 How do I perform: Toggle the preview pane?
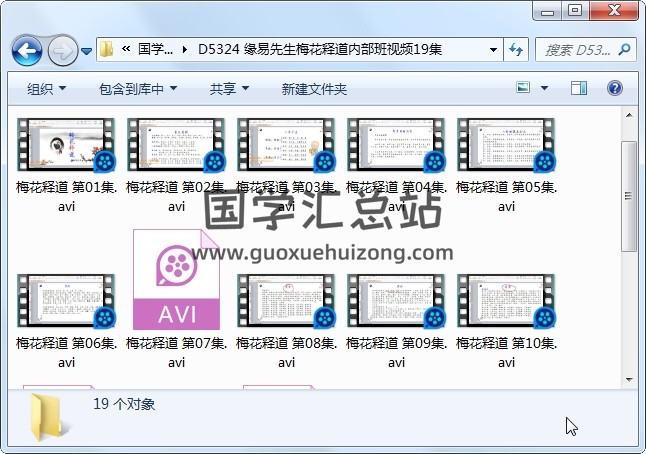(x=578, y=88)
